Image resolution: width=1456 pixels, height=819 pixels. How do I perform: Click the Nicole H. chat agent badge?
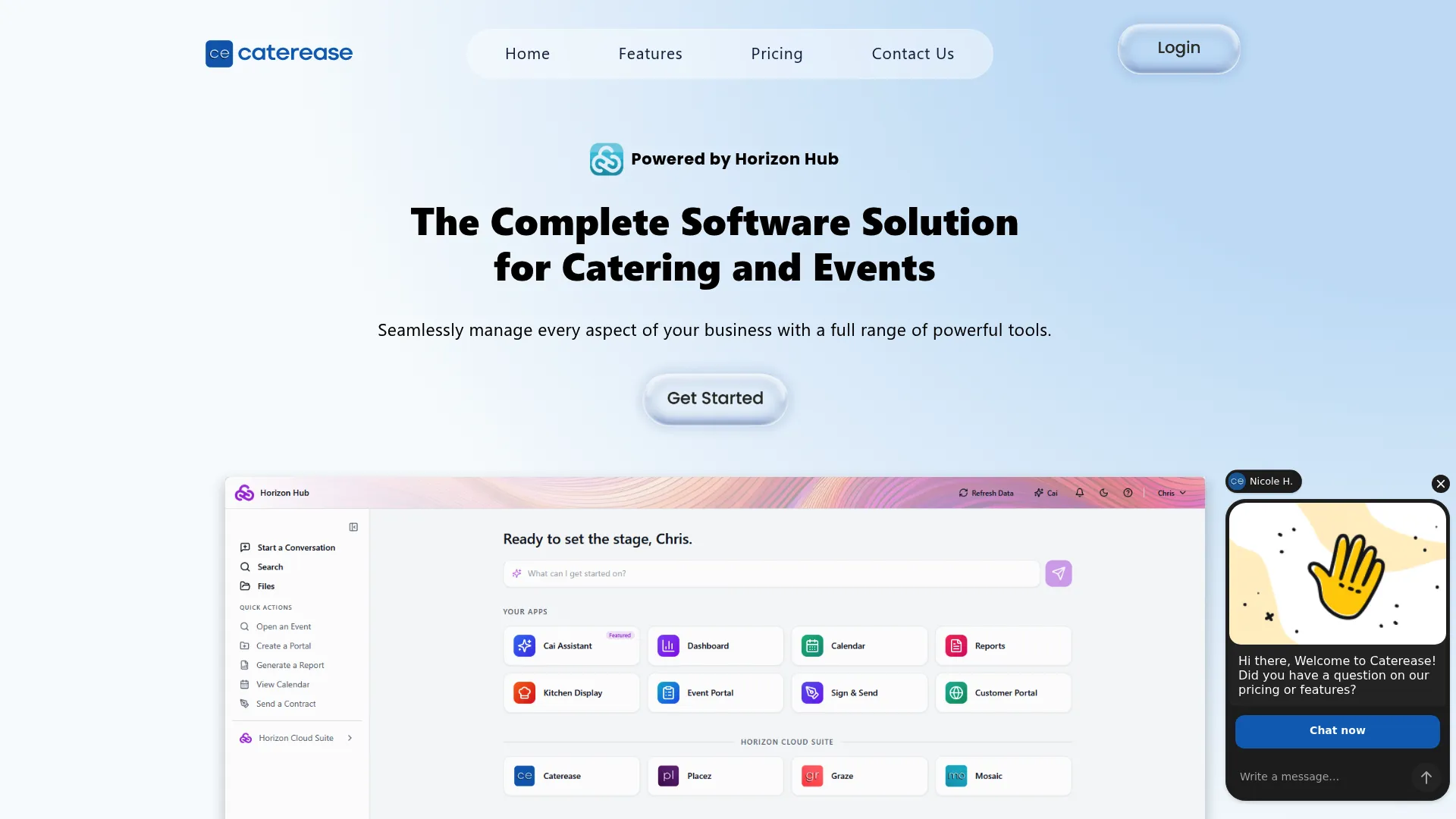coord(1263,482)
